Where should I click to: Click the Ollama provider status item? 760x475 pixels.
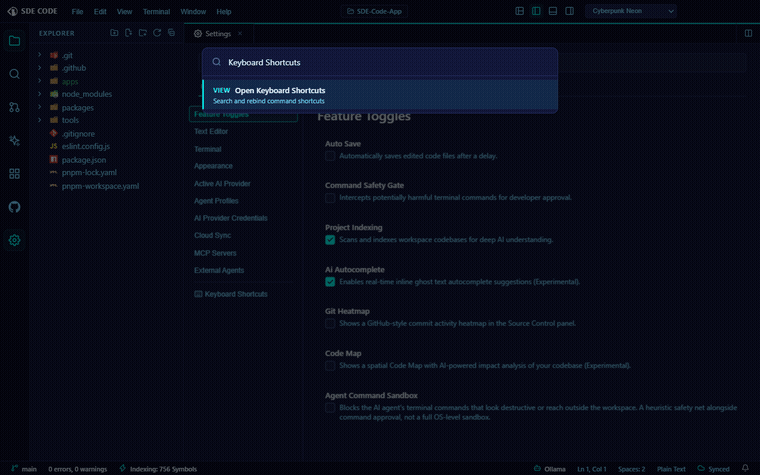click(550, 469)
